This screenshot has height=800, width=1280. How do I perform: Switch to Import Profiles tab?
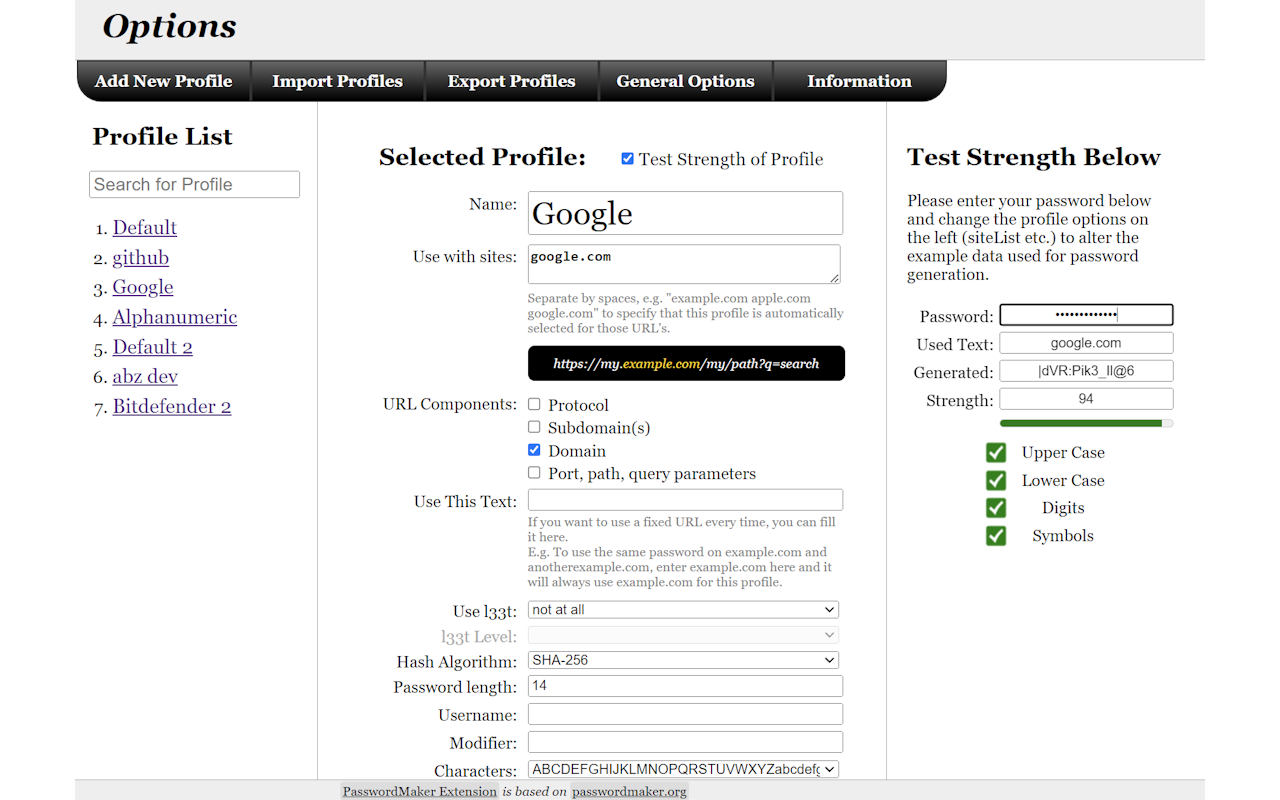click(337, 81)
